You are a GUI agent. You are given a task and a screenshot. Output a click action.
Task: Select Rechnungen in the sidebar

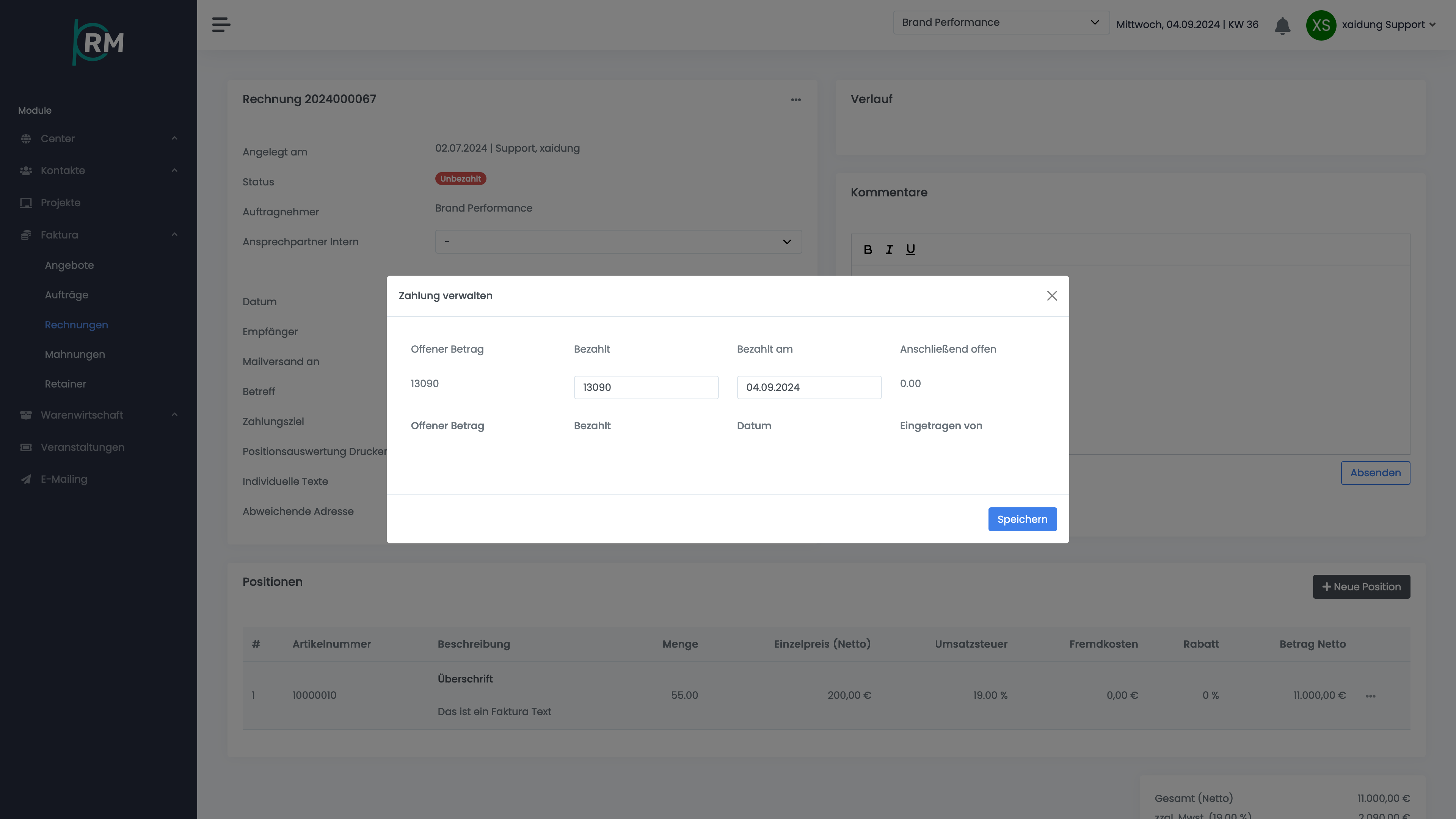(76, 325)
